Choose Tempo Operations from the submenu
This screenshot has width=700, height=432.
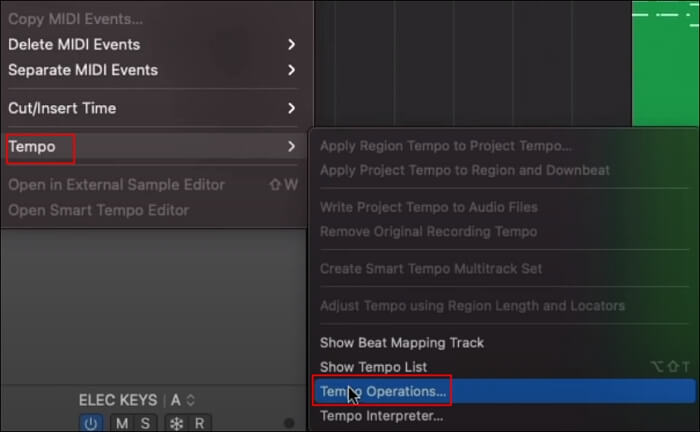(x=383, y=390)
